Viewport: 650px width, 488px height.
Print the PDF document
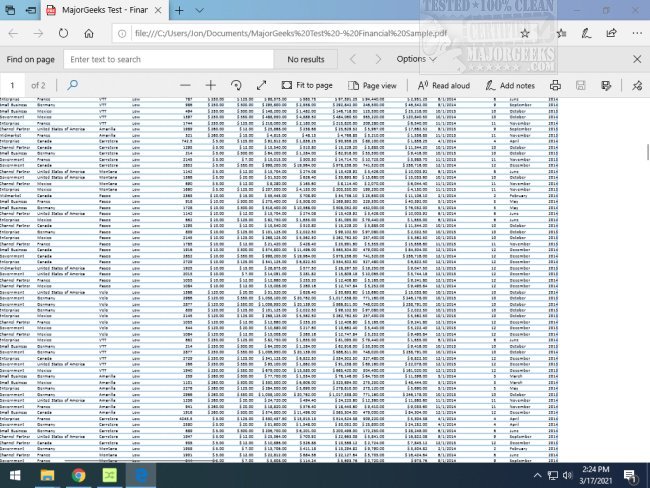(555, 85)
